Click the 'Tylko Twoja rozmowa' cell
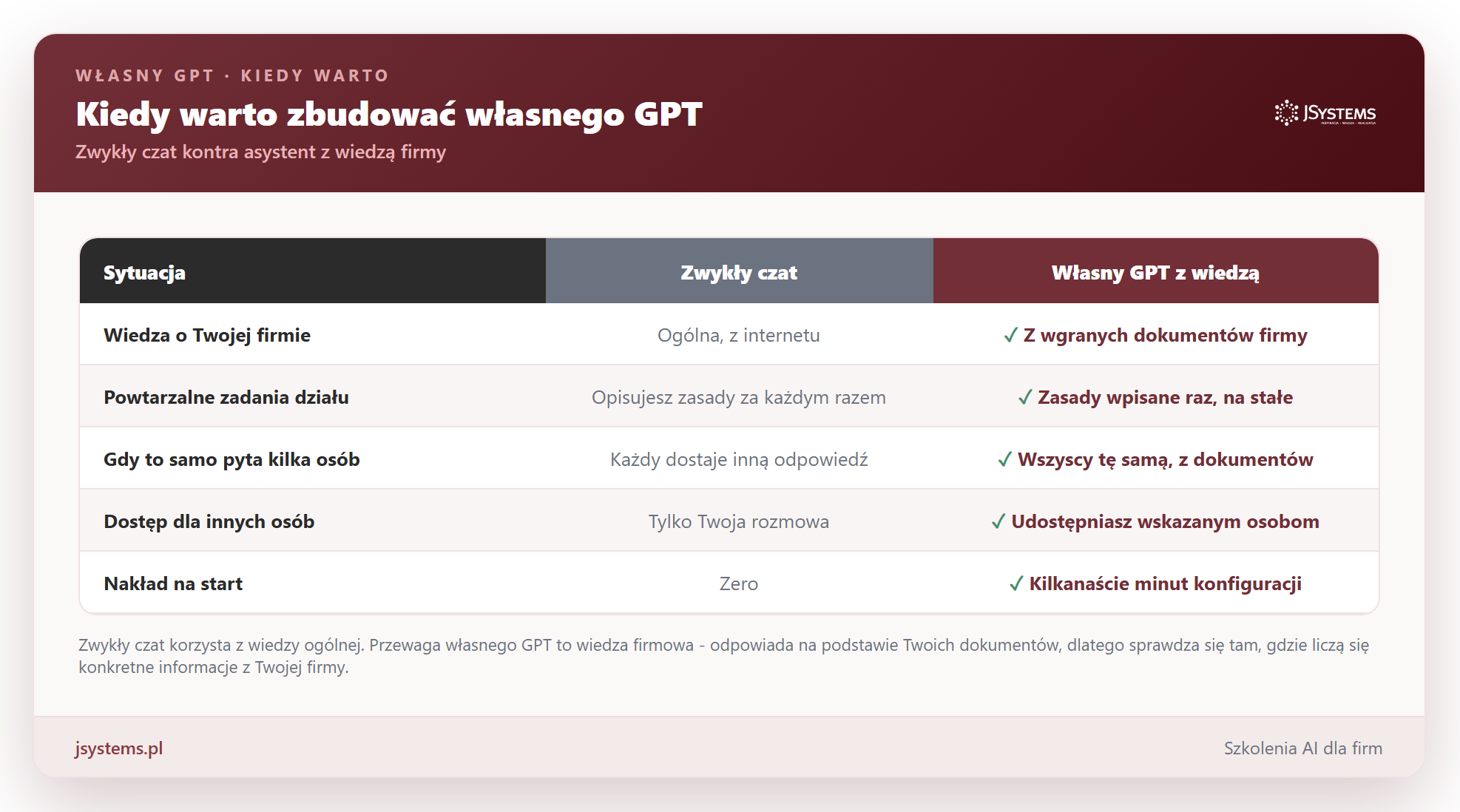The height and width of the screenshot is (812, 1460). (739, 521)
